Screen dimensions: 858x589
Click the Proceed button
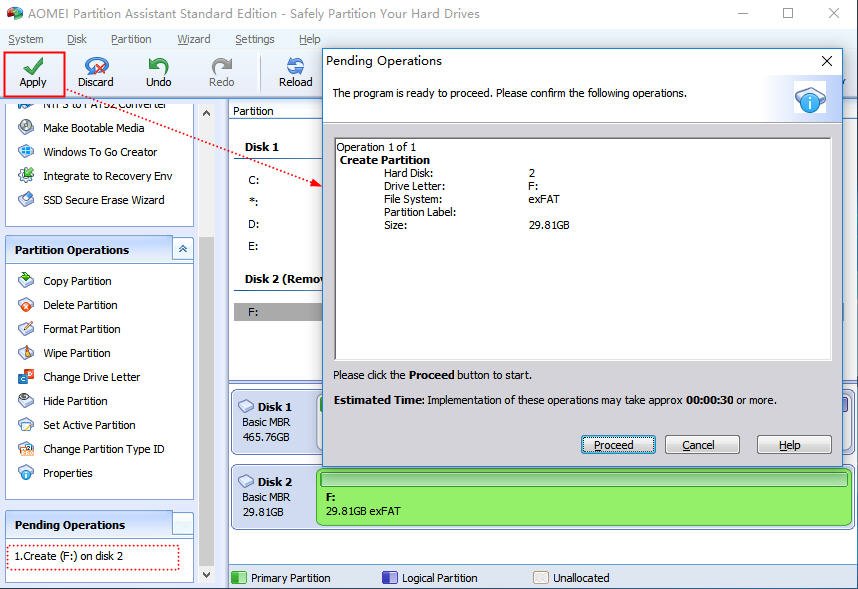click(x=618, y=444)
